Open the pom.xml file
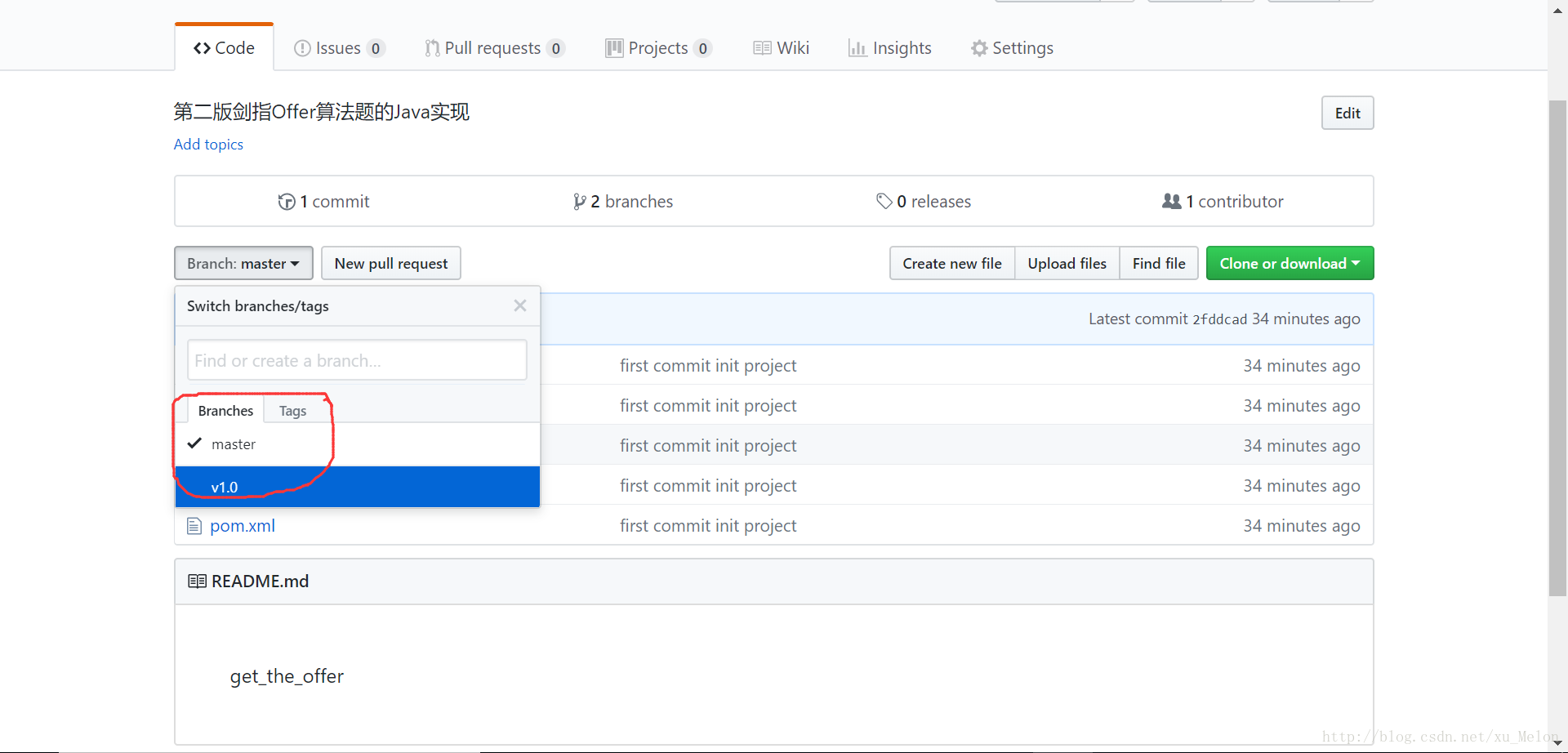This screenshot has height=753, width=1568. (243, 526)
